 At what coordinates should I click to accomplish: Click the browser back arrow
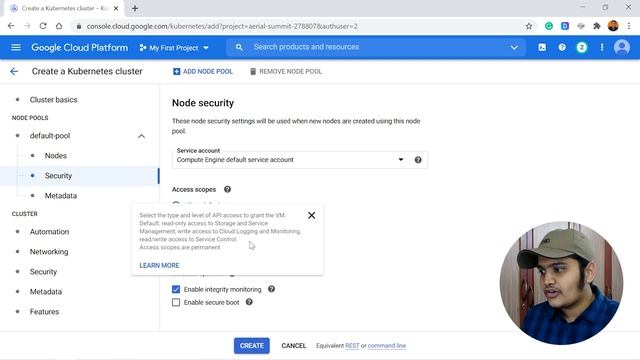(11, 26)
